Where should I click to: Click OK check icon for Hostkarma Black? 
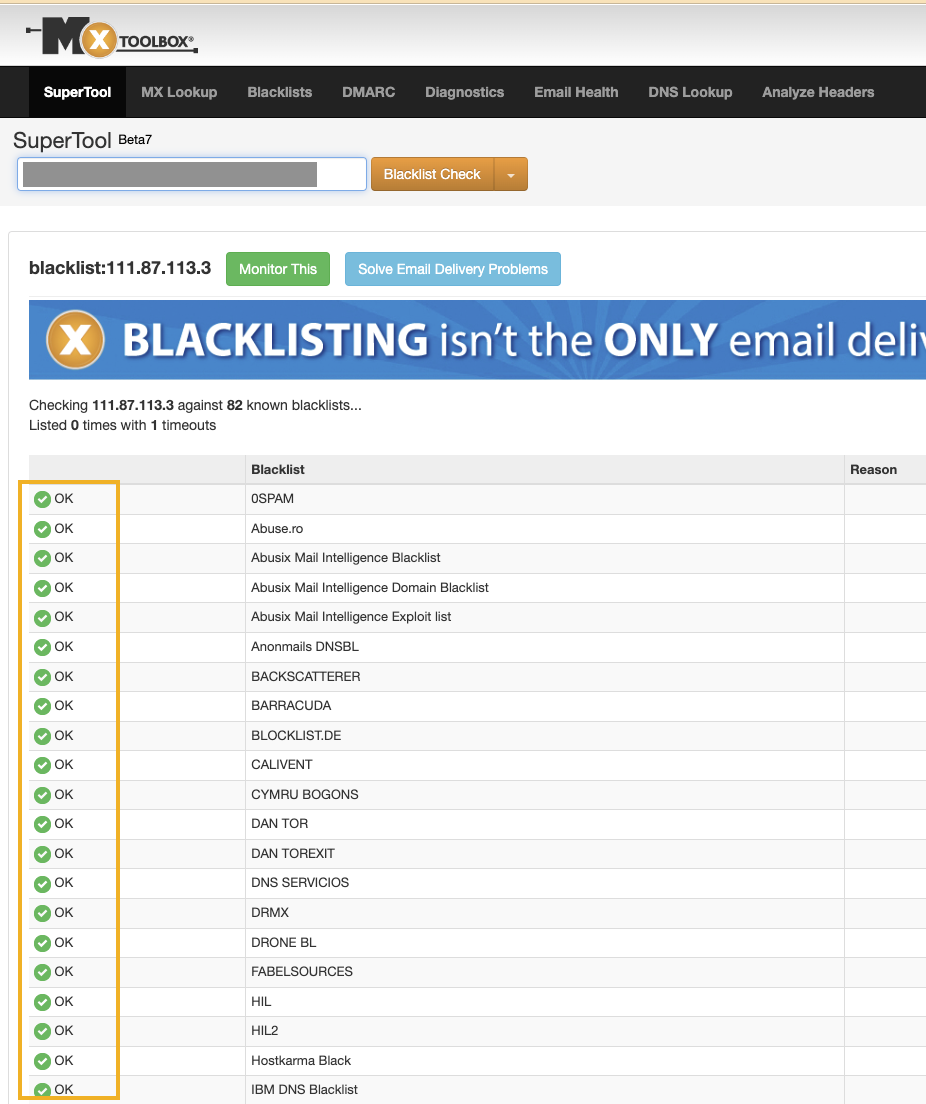(42, 1061)
